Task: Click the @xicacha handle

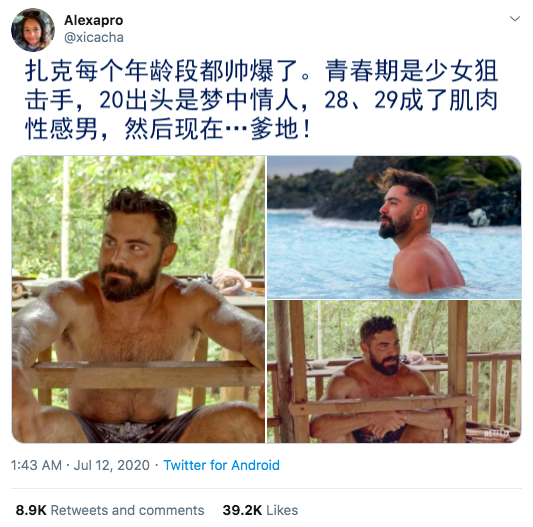Action: point(94,37)
